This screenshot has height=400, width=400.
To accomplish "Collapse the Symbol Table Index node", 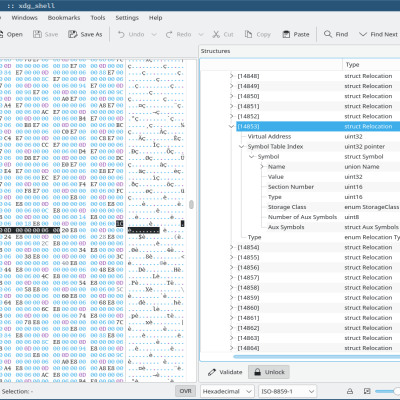I will pos(241,147).
